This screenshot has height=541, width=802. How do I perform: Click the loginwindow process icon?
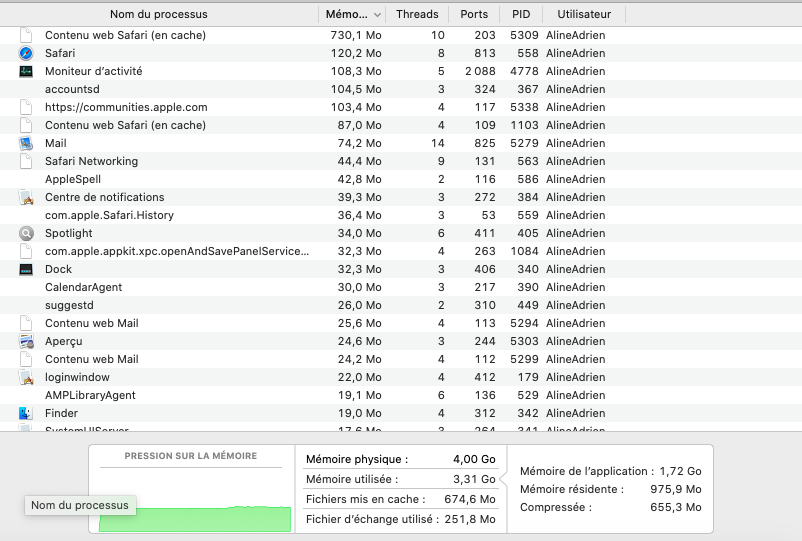coord(26,377)
